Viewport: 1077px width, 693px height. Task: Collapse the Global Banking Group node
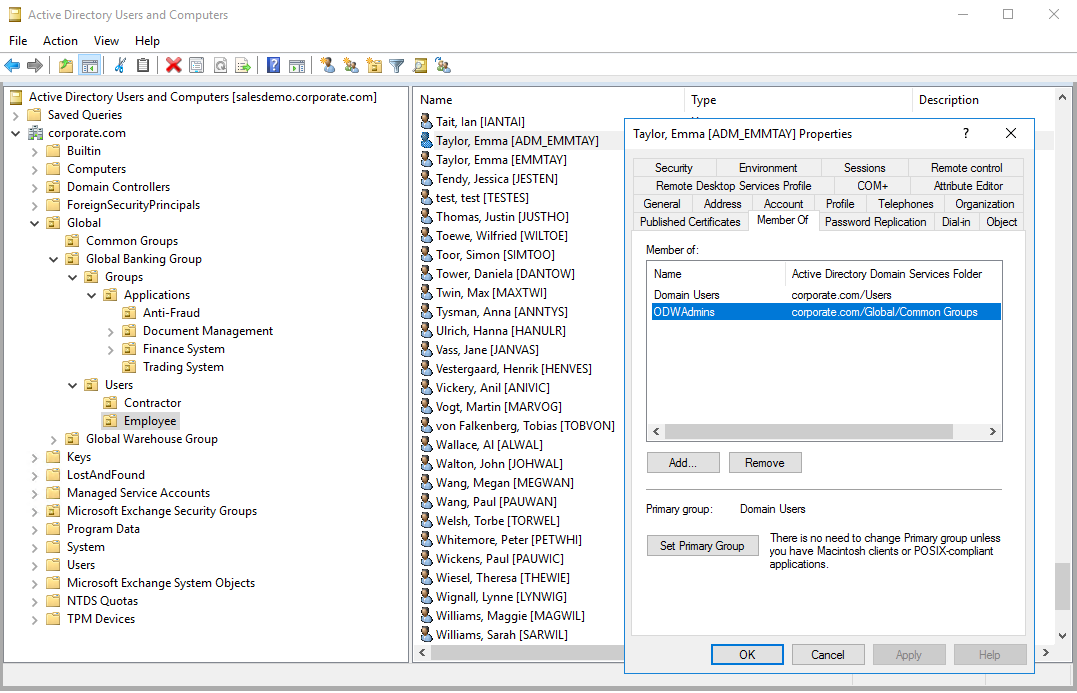[x=54, y=259]
